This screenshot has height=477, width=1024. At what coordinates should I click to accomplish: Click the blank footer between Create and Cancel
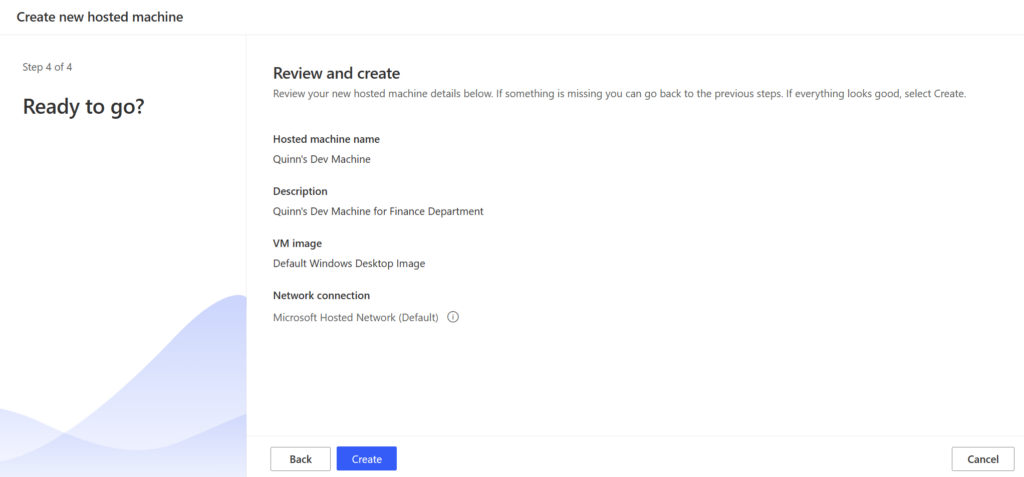pyautogui.click(x=673, y=459)
